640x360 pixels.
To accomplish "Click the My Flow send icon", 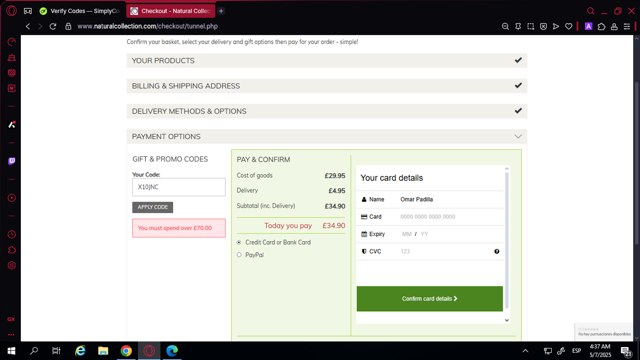I will (x=556, y=26).
